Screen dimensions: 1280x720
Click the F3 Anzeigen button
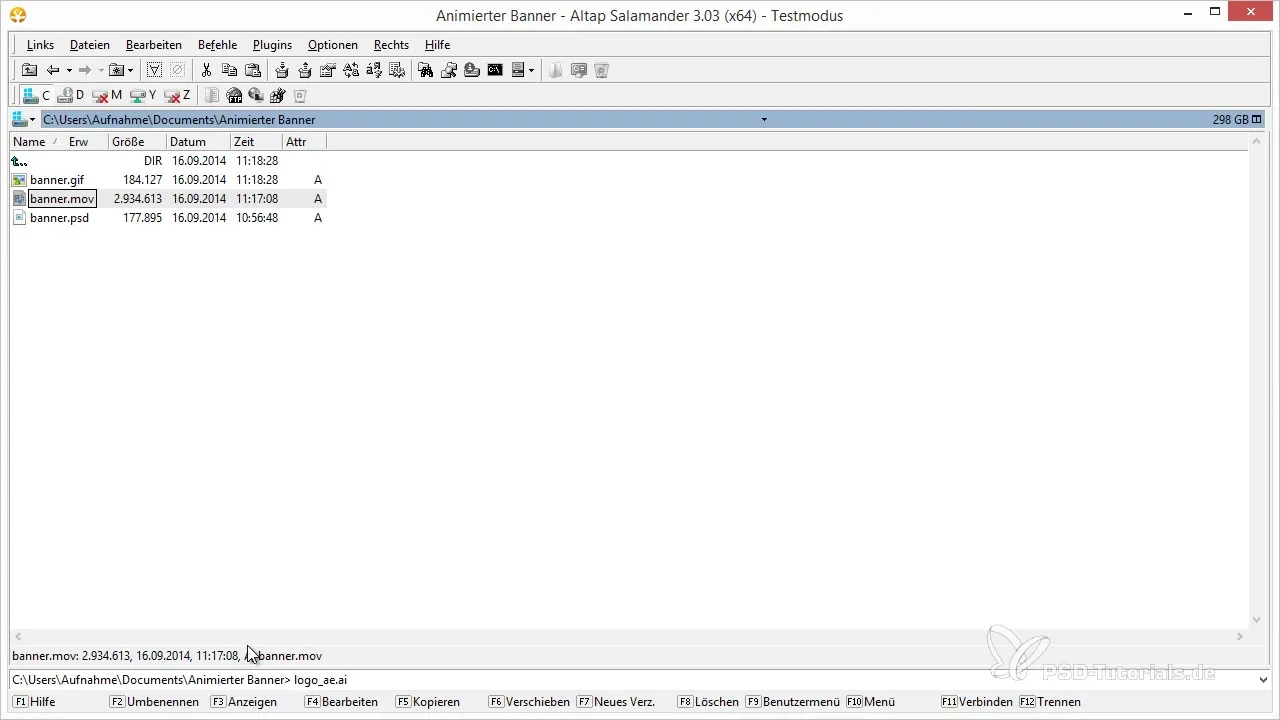244,702
